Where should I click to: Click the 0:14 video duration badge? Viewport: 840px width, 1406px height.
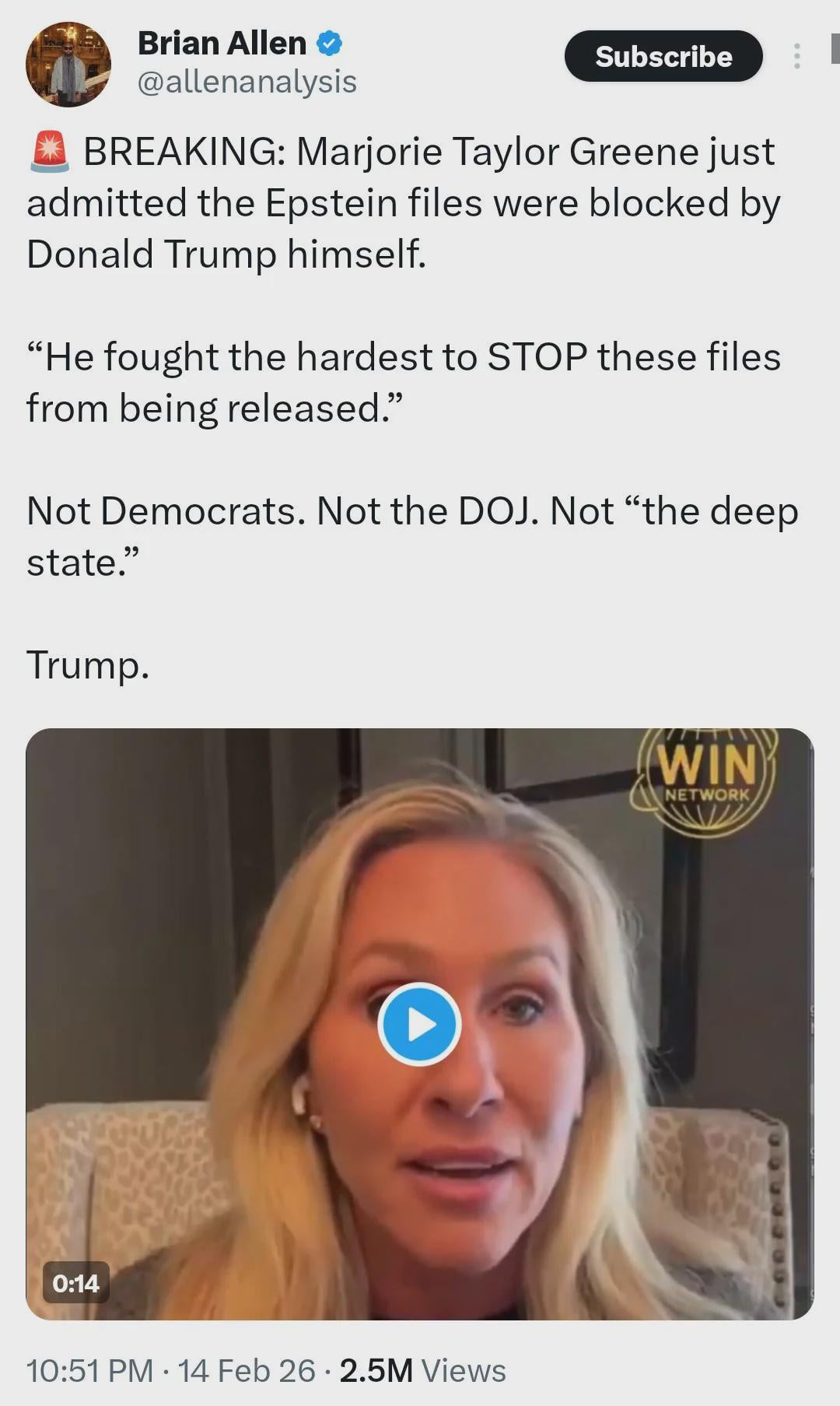(x=75, y=1283)
